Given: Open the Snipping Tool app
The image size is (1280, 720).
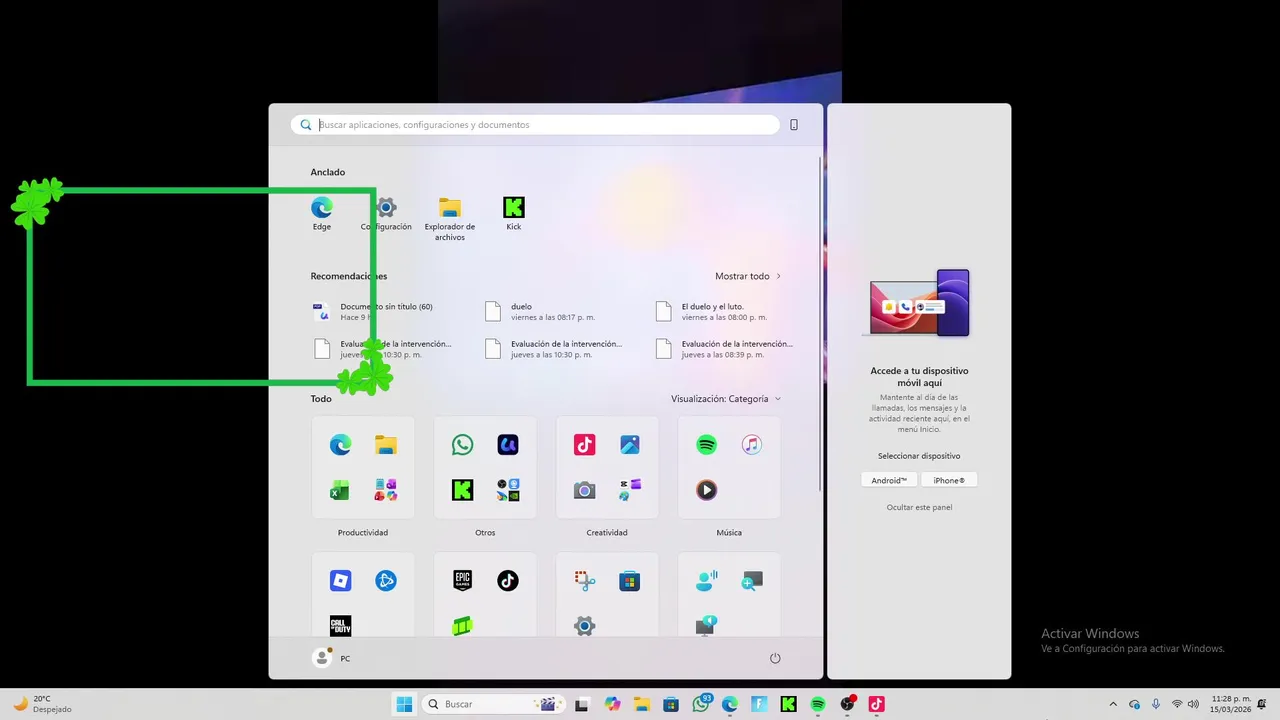Looking at the screenshot, I should click(584, 581).
